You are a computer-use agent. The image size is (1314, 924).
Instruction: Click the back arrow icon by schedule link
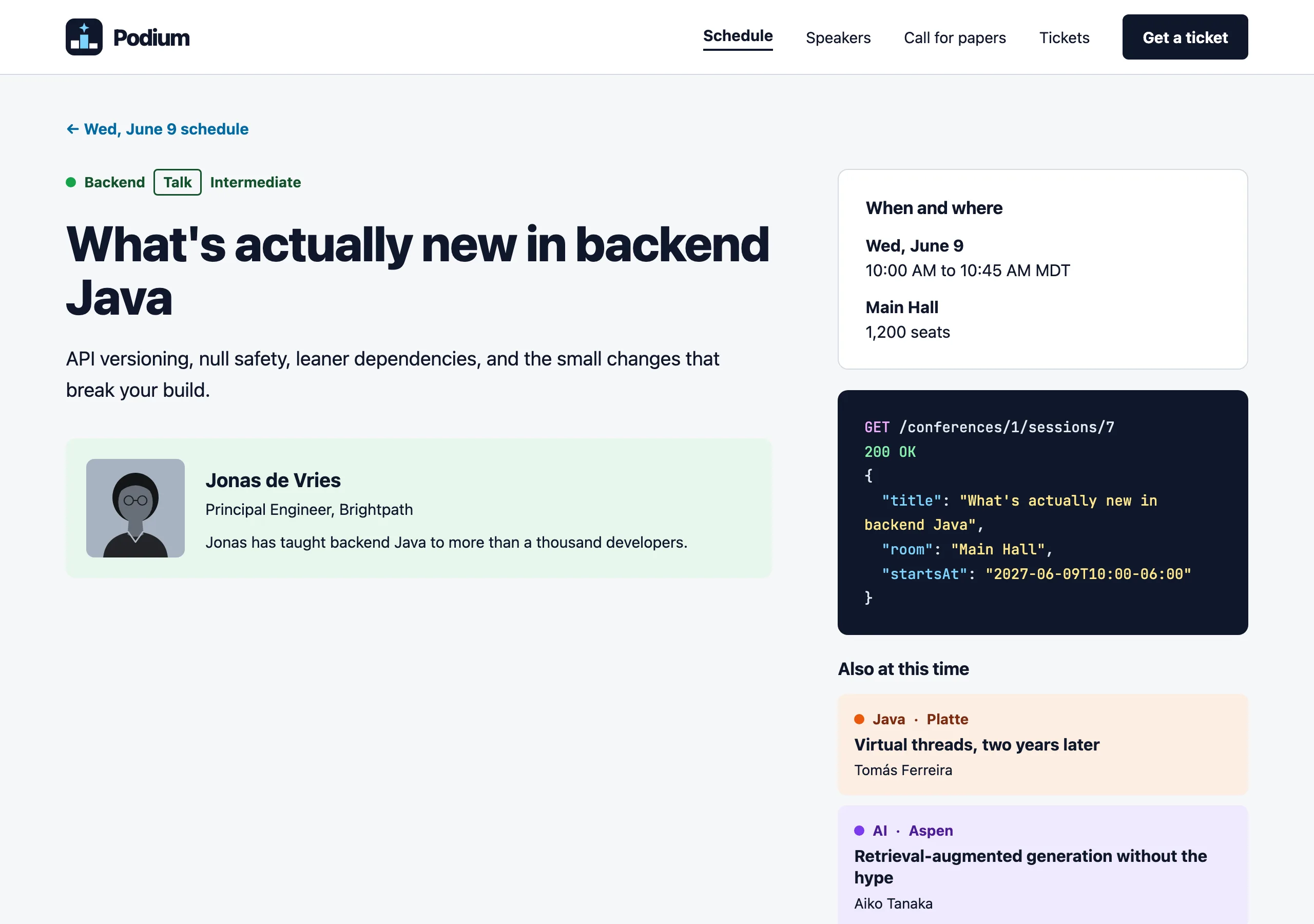[x=73, y=129]
